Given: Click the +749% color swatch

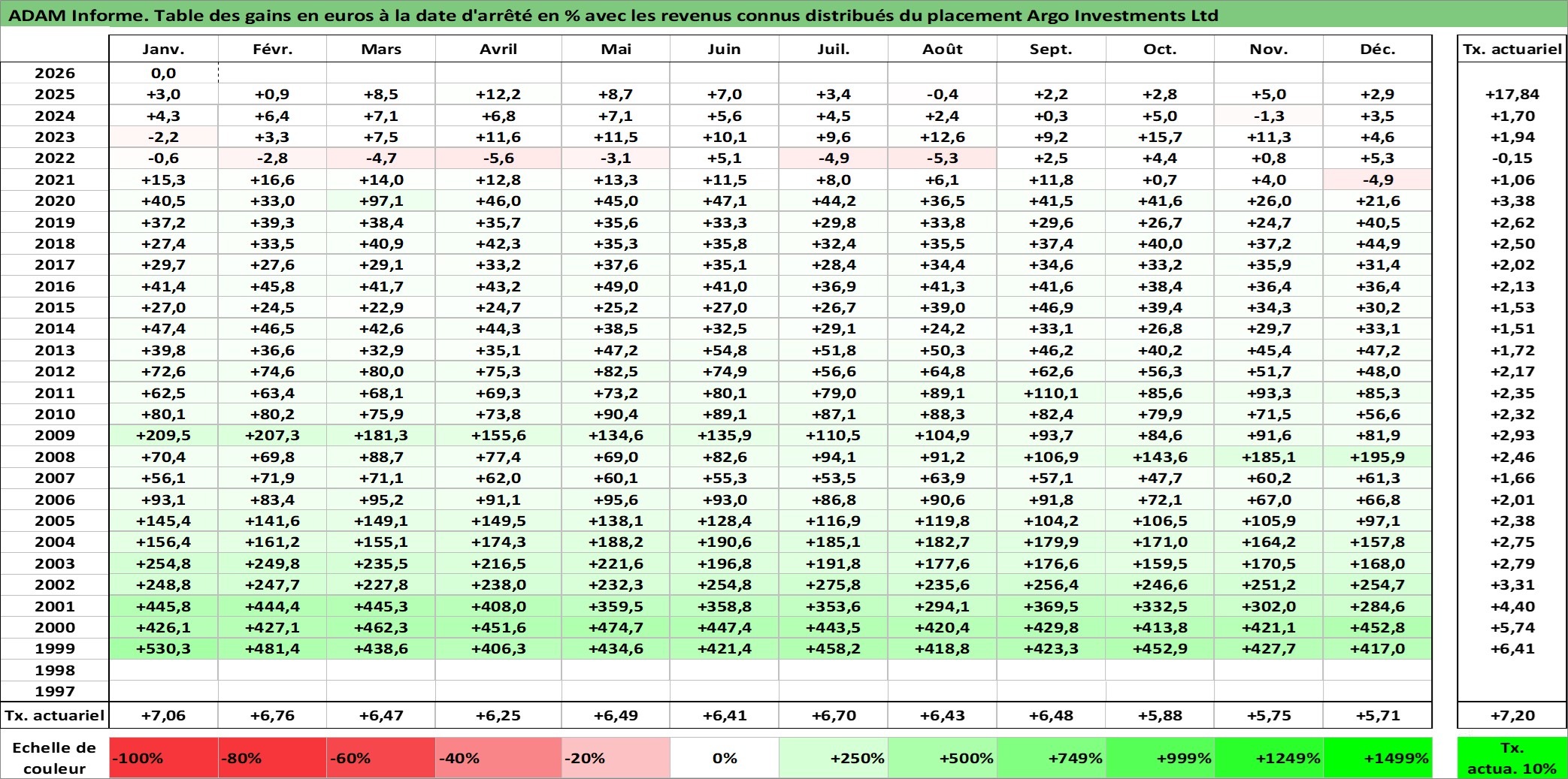Looking at the screenshot, I should [x=1051, y=758].
